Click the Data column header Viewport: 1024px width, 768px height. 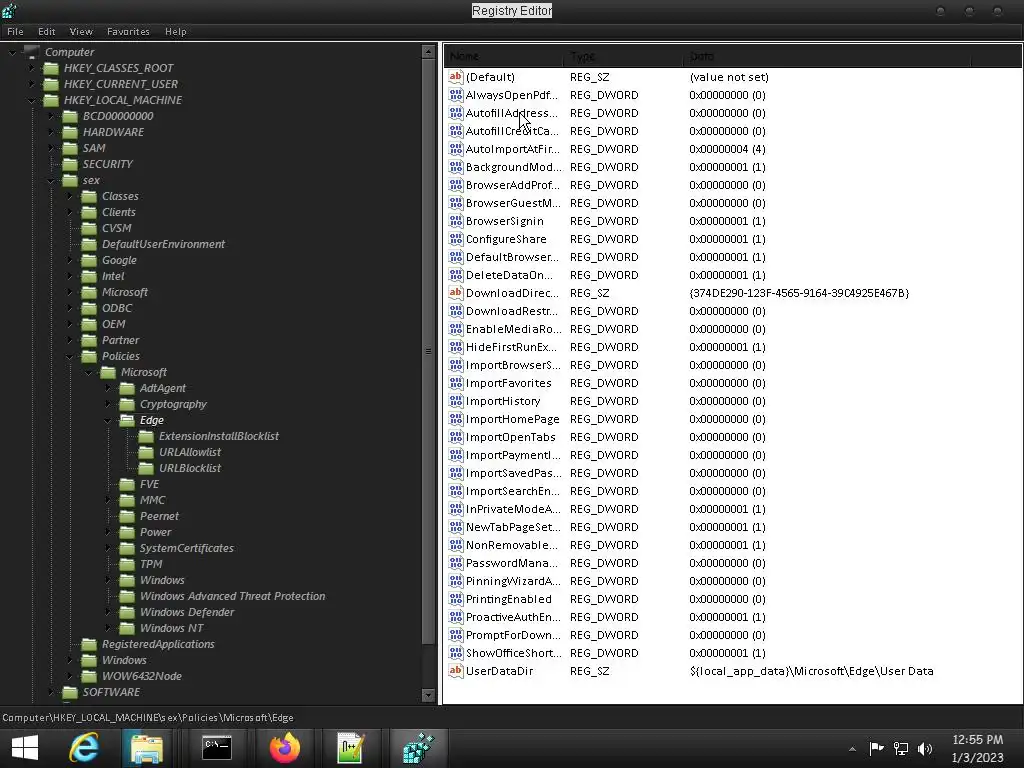[827, 56]
